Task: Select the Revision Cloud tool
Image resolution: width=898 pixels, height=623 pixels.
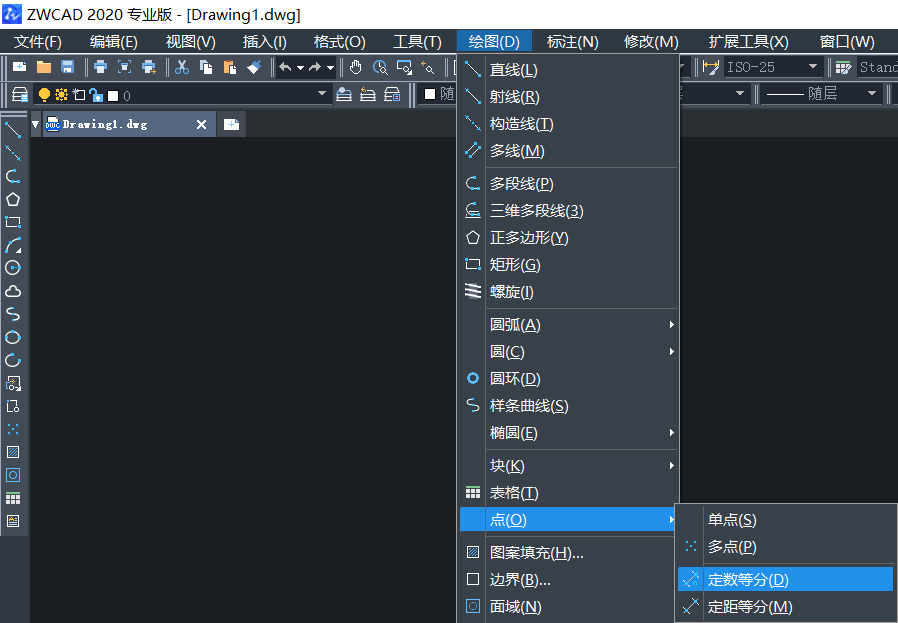Action: click(x=13, y=291)
